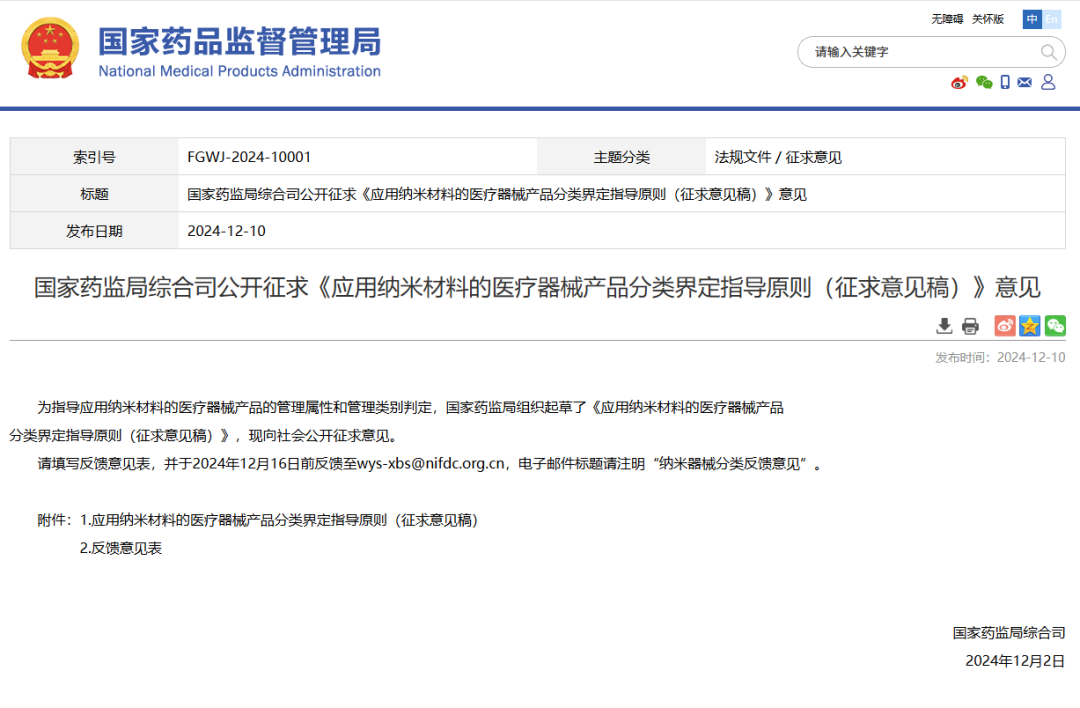The height and width of the screenshot is (708, 1080).
Task: Click the 法规文件 / 征求意见 category text
Action: 778,158
